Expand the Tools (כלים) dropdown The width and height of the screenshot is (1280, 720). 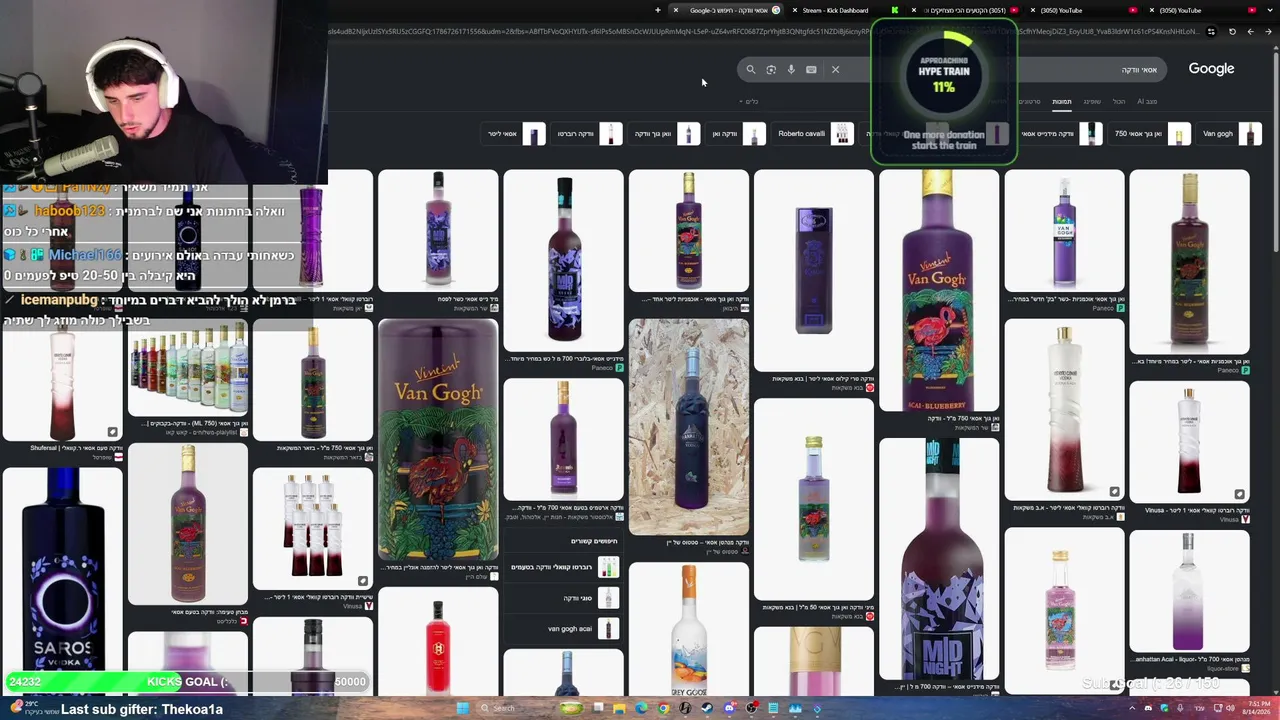click(x=750, y=101)
